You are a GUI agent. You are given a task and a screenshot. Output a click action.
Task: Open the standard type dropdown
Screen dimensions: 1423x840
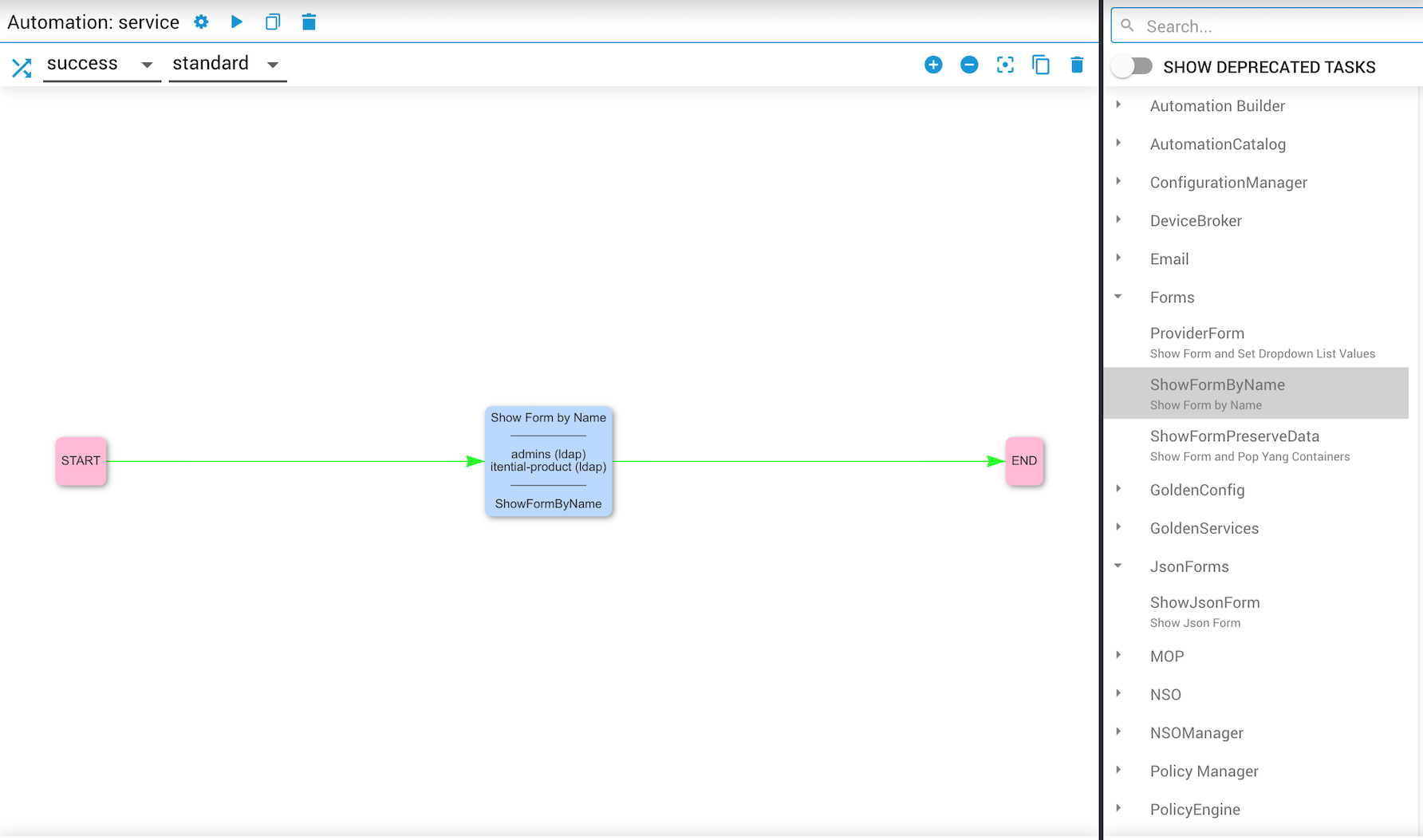tap(227, 64)
